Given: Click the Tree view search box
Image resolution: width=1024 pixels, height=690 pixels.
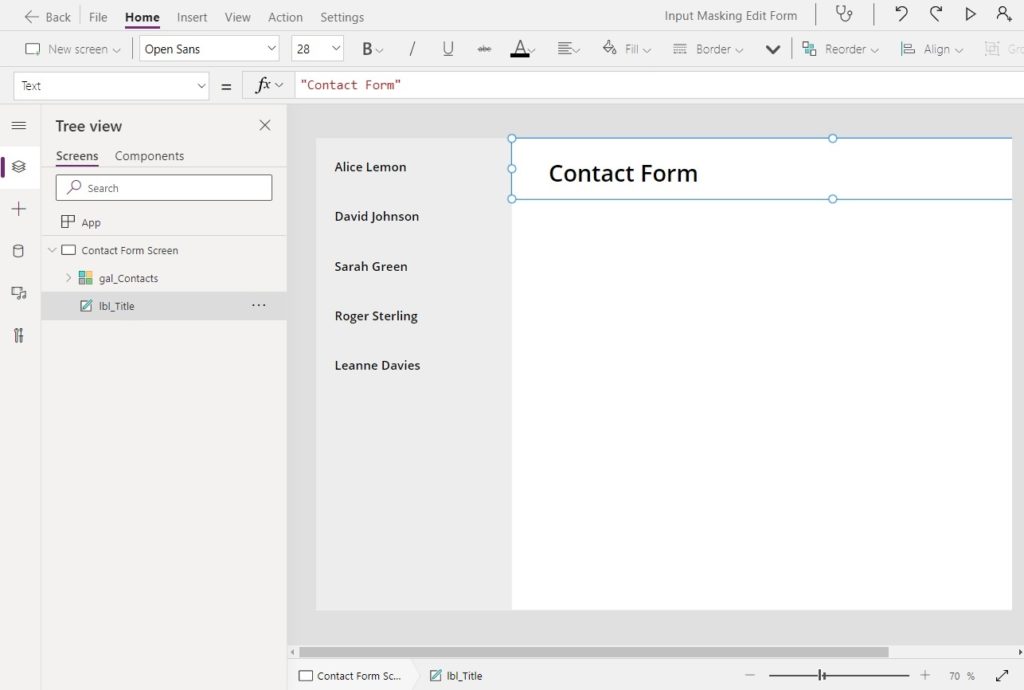Looking at the screenshot, I should pyautogui.click(x=163, y=187).
